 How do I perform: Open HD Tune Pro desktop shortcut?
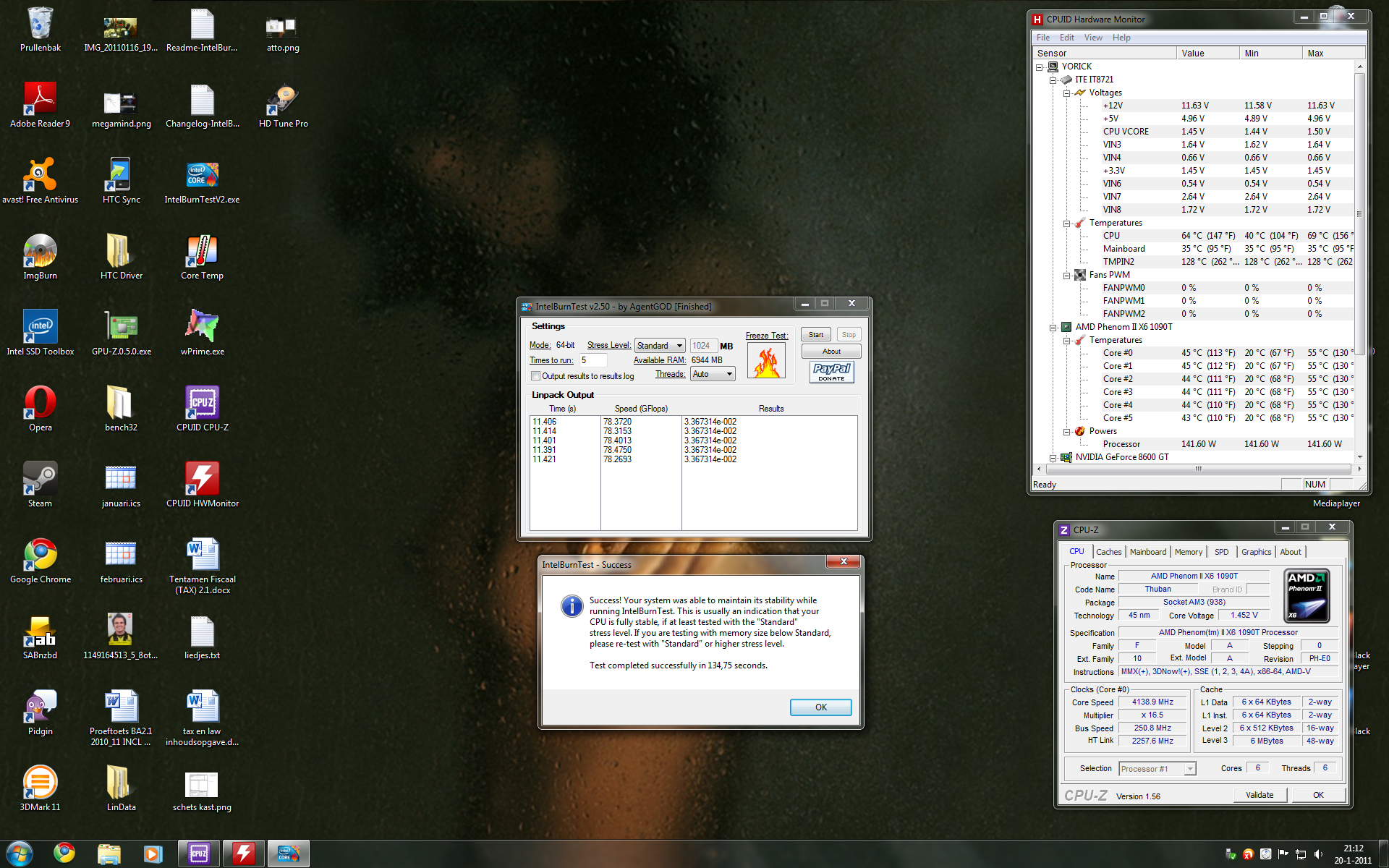point(283,105)
